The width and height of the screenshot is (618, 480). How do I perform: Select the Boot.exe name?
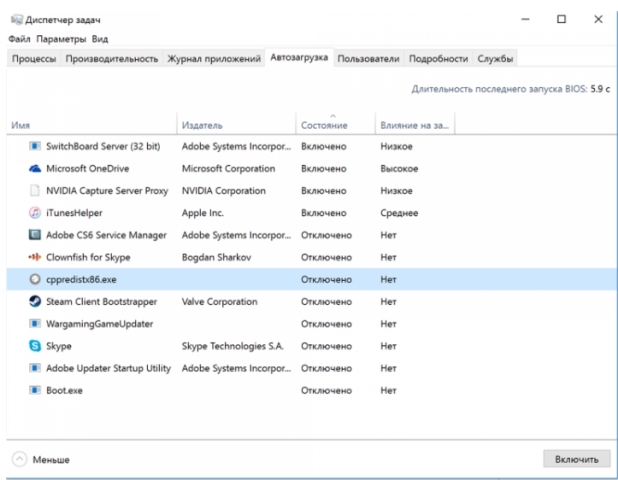(64, 390)
